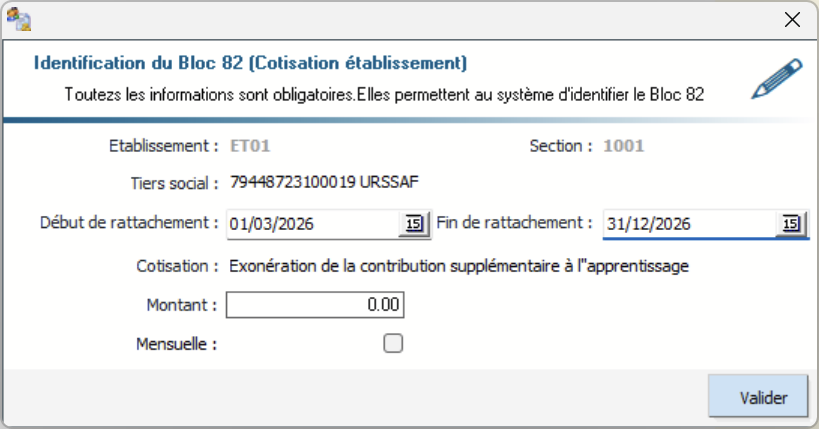Click the application icon in title bar
This screenshot has width=819, height=429.
tap(19, 19)
